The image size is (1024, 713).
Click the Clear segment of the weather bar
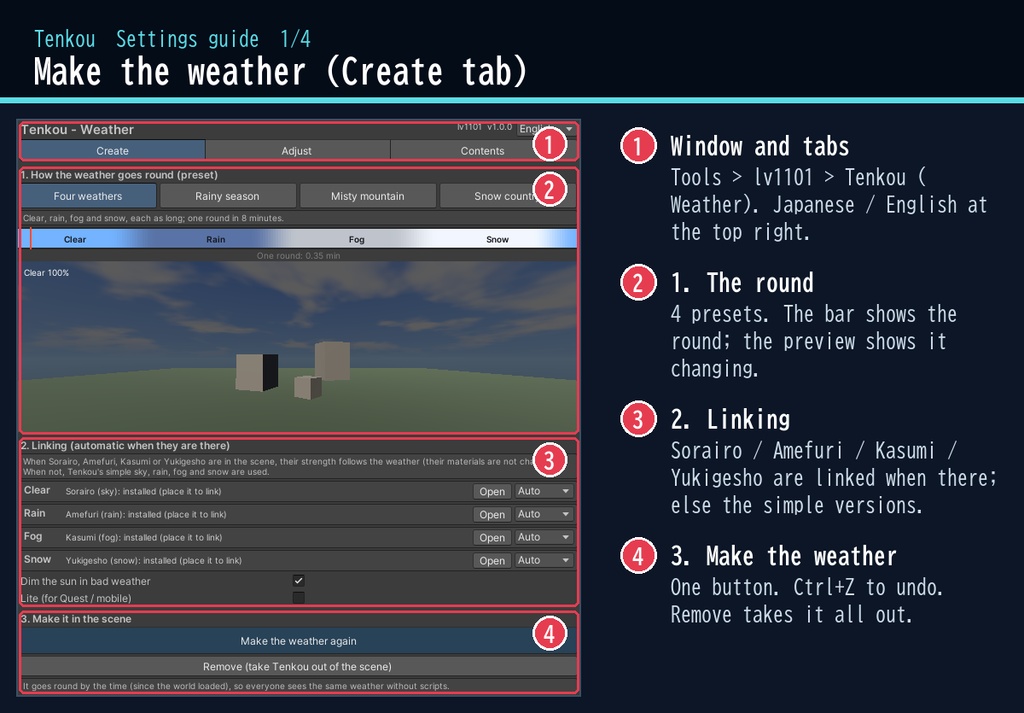click(x=75, y=239)
